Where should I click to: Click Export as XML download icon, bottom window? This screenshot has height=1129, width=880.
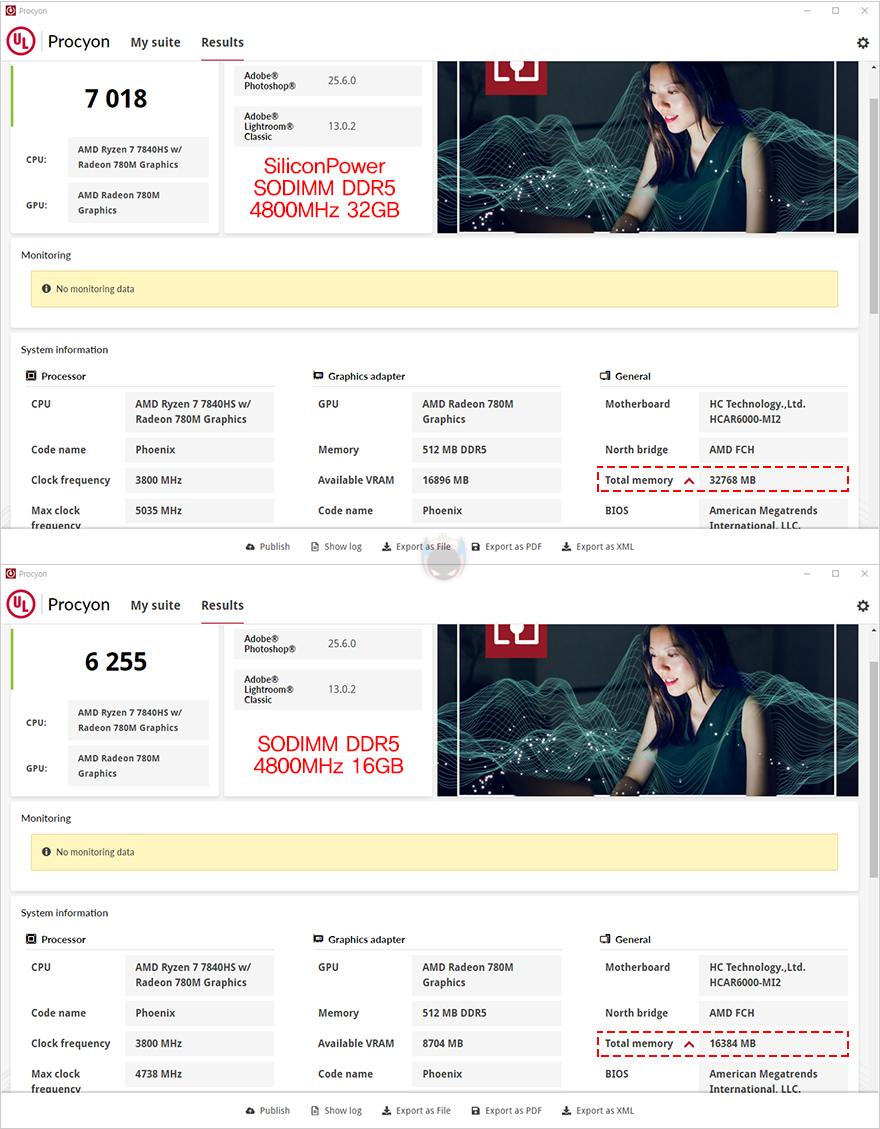point(567,1111)
